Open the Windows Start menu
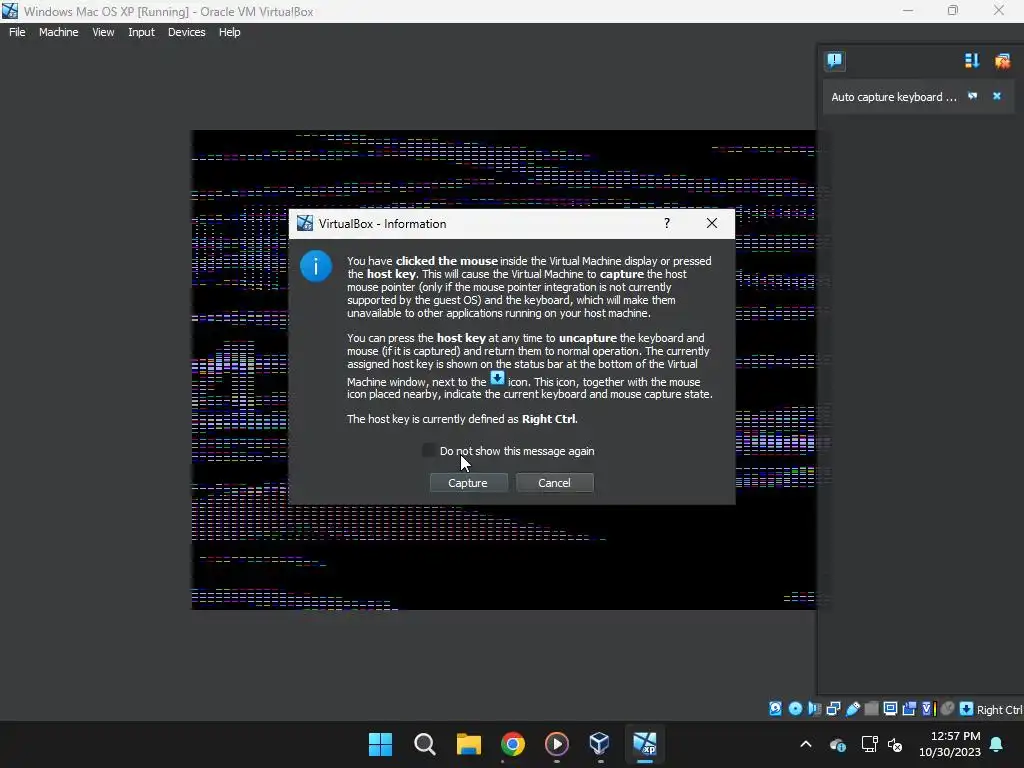This screenshot has width=1024, height=768. click(380, 744)
